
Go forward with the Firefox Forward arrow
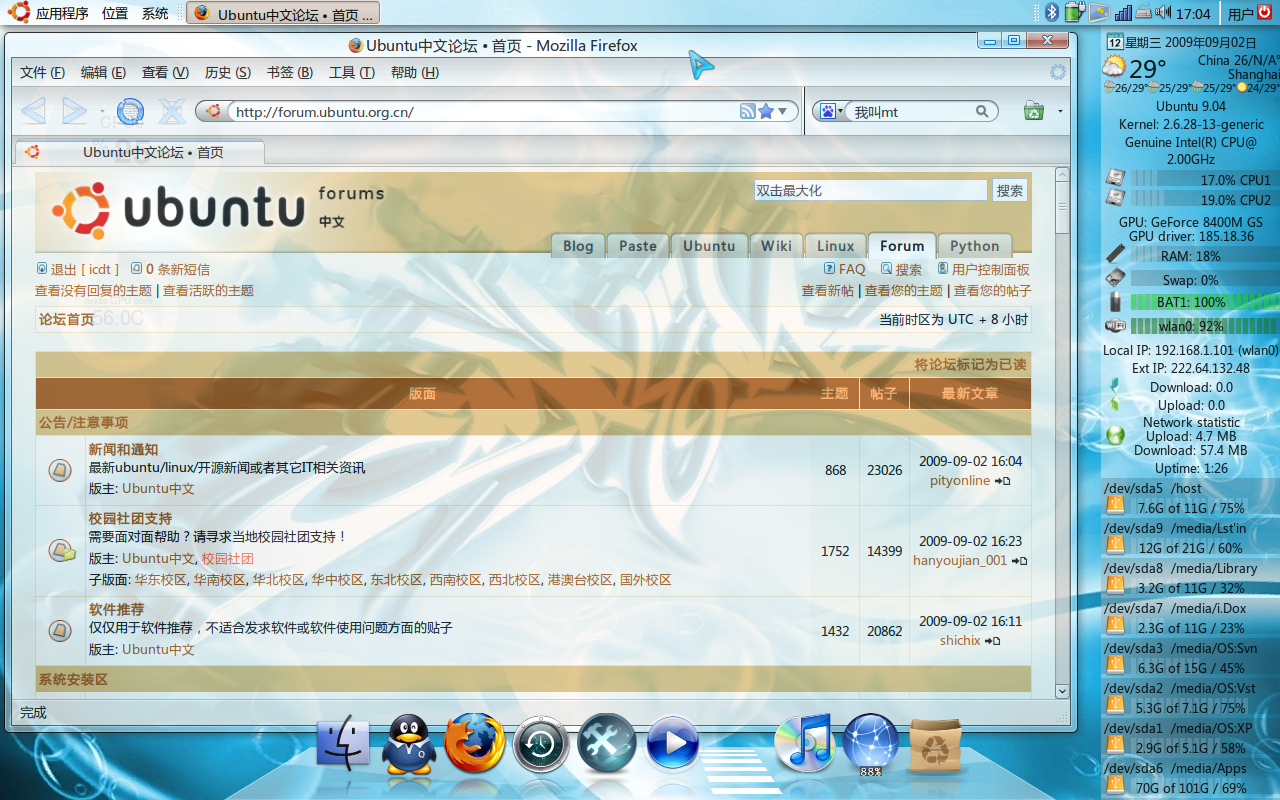point(75,110)
